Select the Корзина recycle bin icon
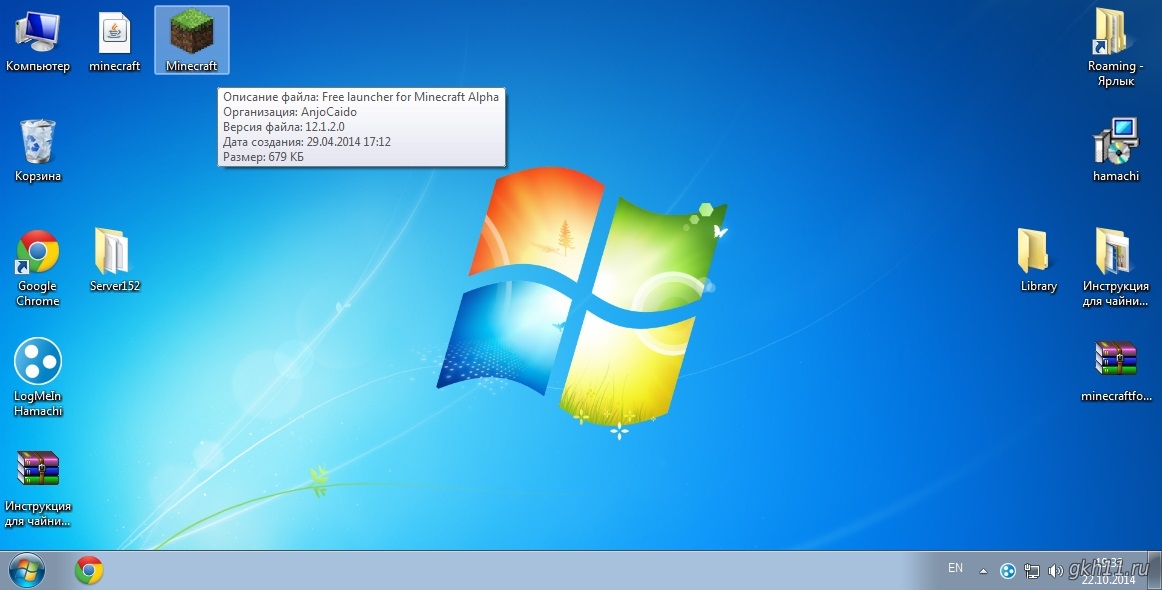This screenshot has width=1162, height=590. tap(38, 150)
